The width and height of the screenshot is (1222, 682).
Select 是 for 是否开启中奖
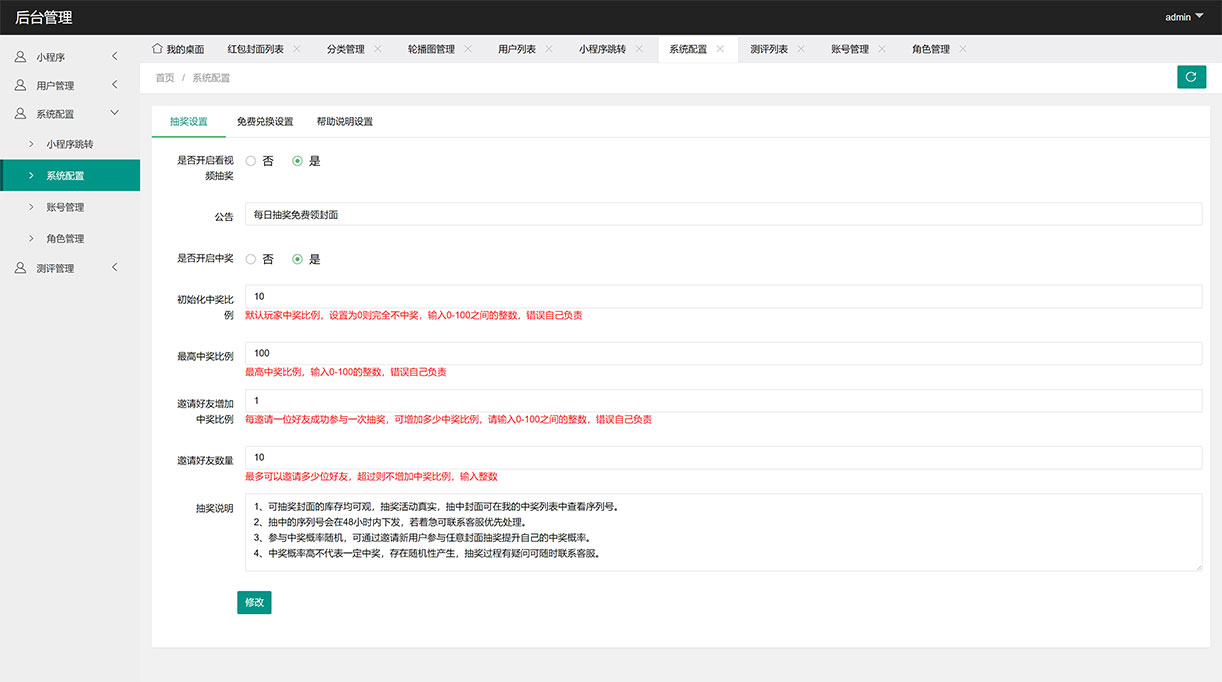[x=297, y=259]
